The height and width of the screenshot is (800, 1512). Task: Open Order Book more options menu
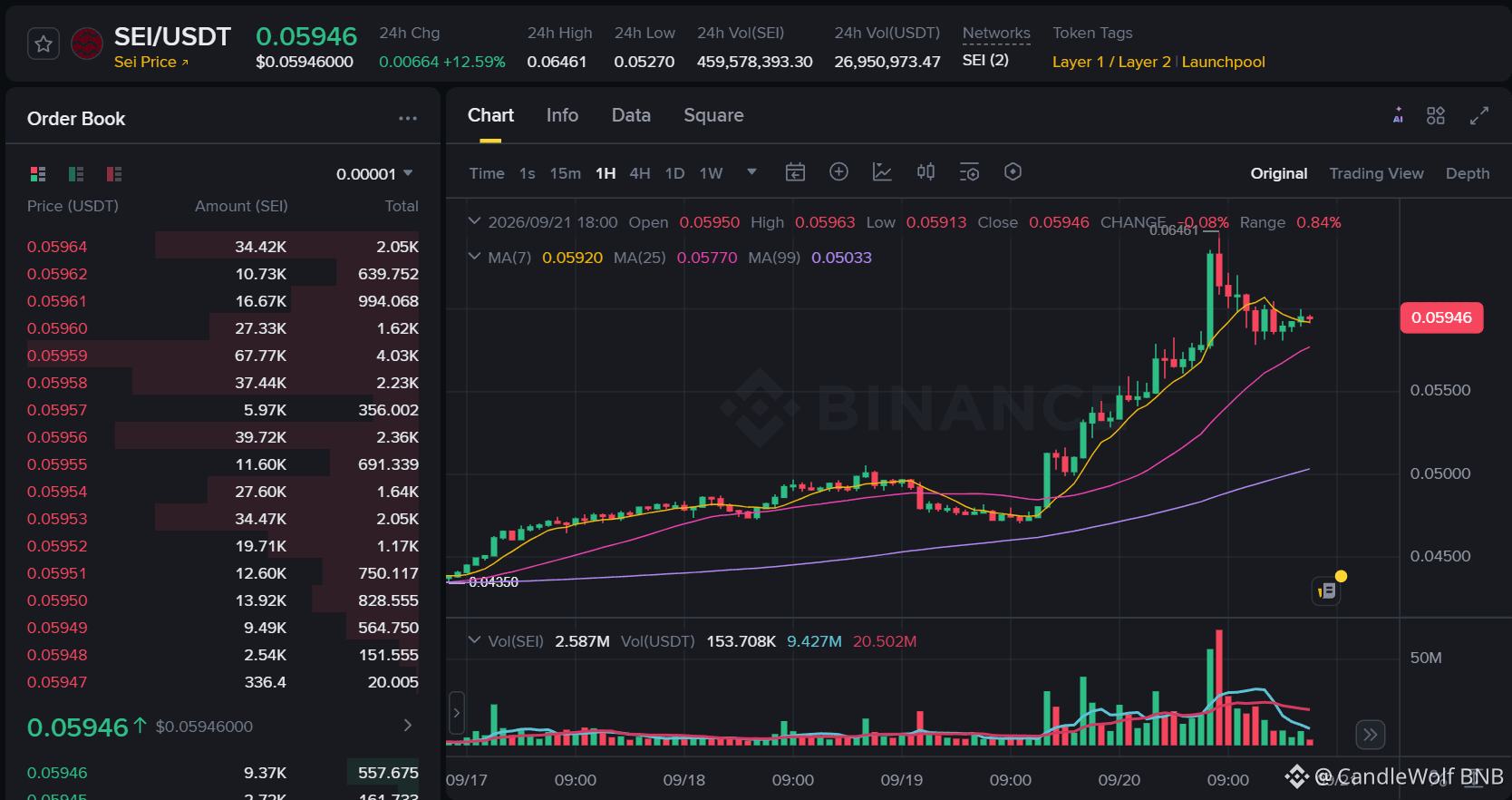pyautogui.click(x=408, y=119)
